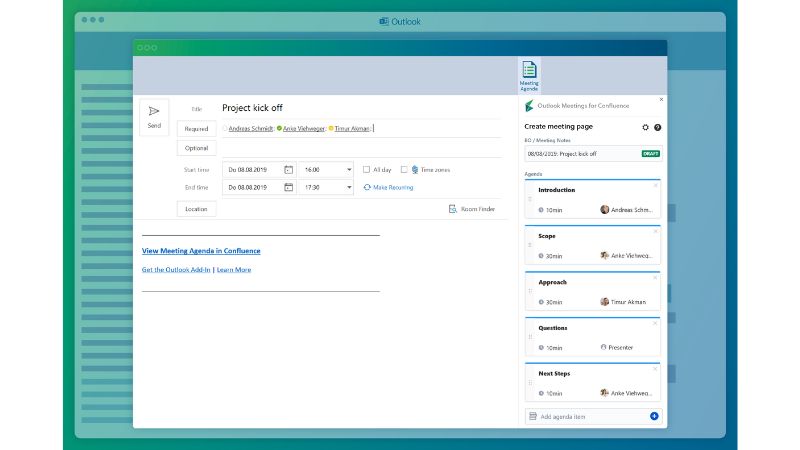The width and height of the screenshot is (800, 450).
Task: Click the Required attendees button
Action: [x=196, y=129]
